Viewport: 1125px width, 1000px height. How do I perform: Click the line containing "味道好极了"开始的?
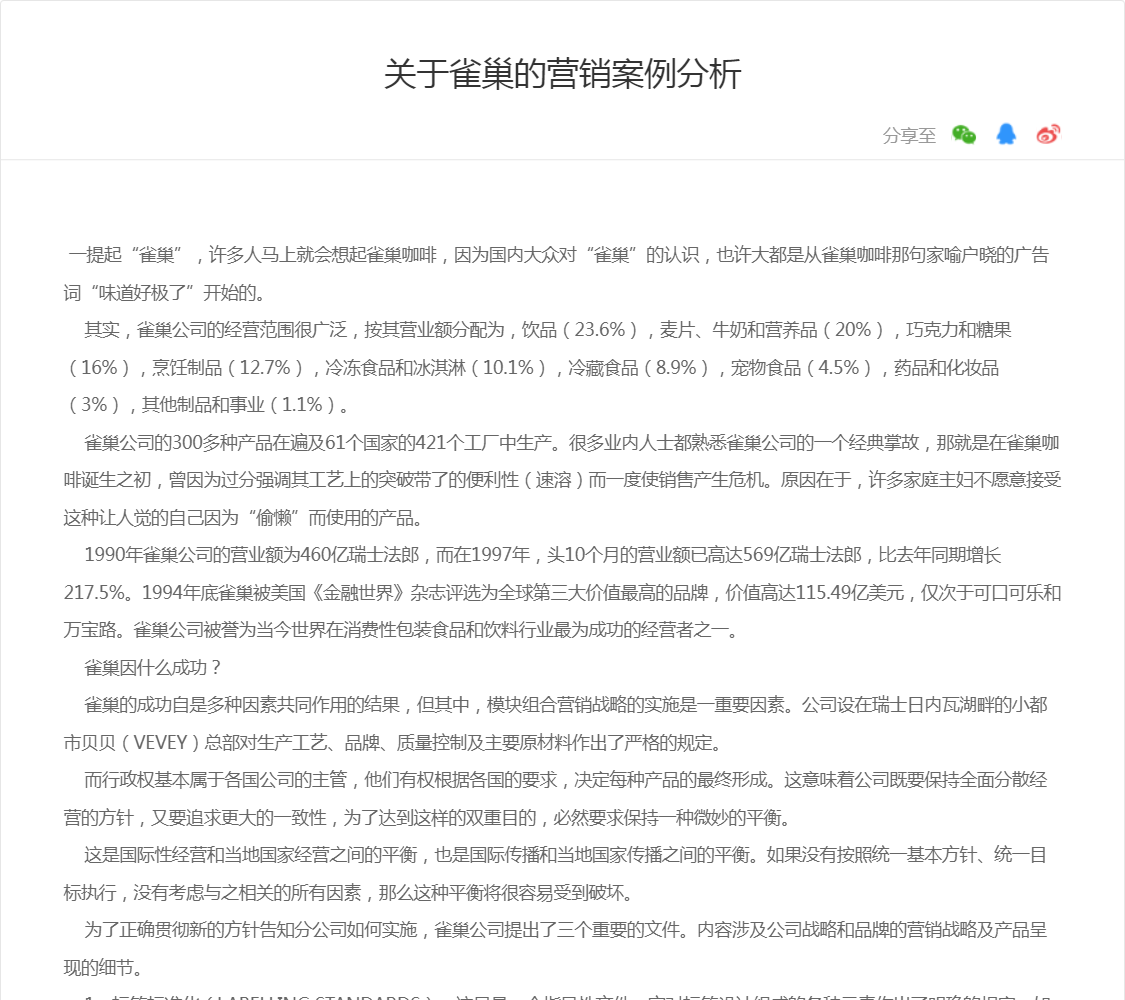(x=165, y=293)
